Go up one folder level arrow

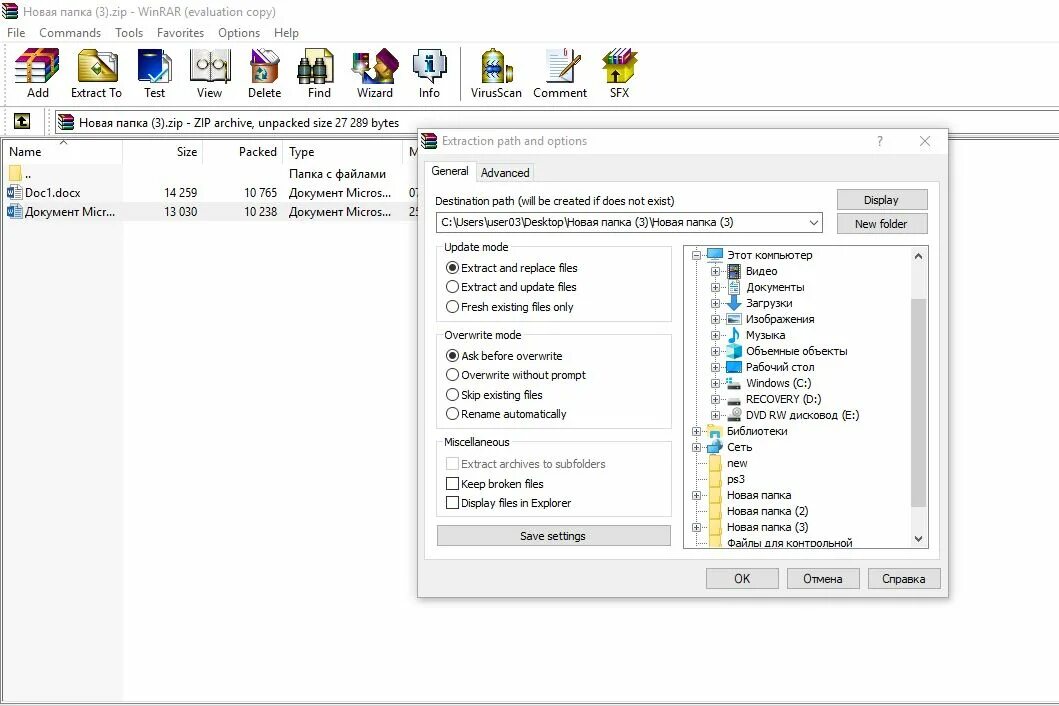pos(22,122)
